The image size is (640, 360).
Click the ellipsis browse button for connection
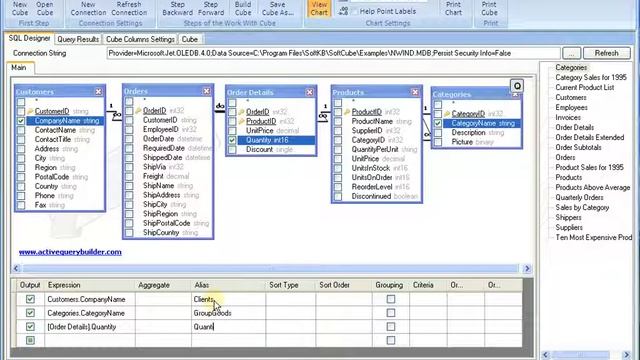click(x=571, y=53)
